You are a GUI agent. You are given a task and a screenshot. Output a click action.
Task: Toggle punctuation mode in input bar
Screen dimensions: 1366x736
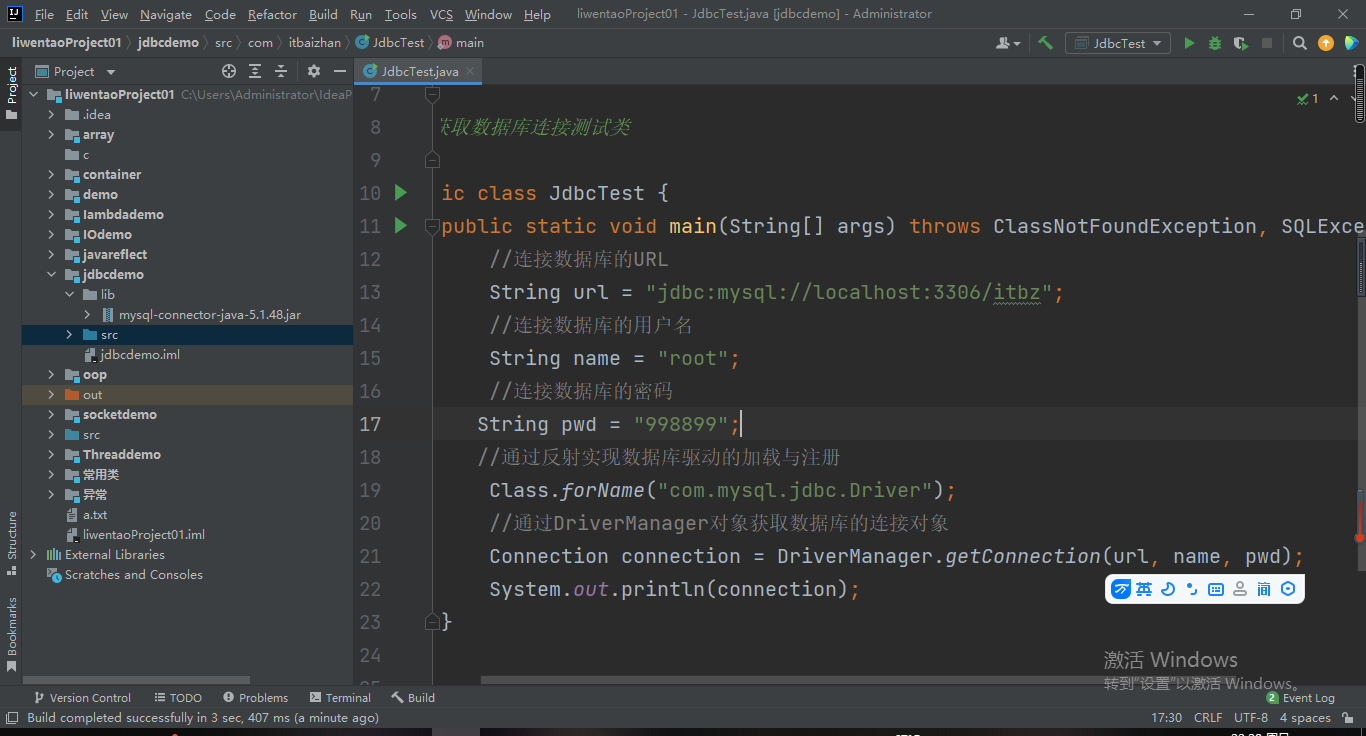(x=1192, y=589)
